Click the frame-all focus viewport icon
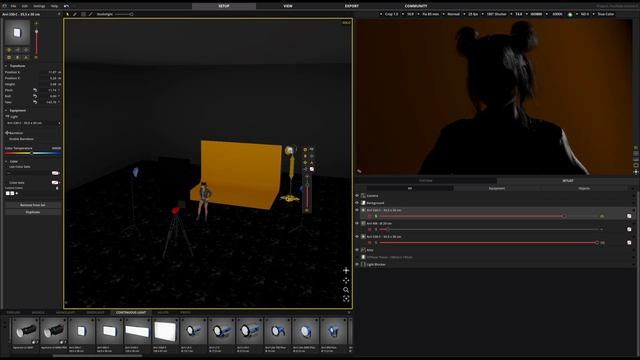Screen dimensions: 640x360 click(x=346, y=299)
